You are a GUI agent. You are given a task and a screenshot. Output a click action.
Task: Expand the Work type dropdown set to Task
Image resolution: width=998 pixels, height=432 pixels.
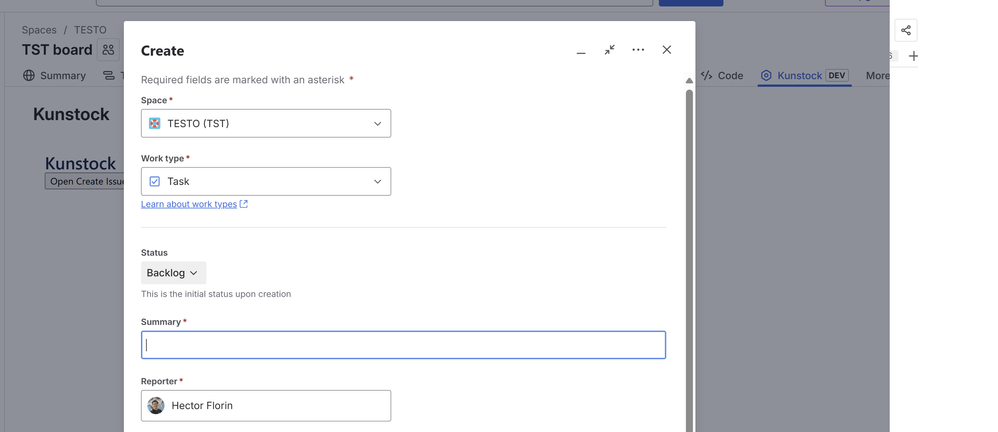[x=265, y=181]
